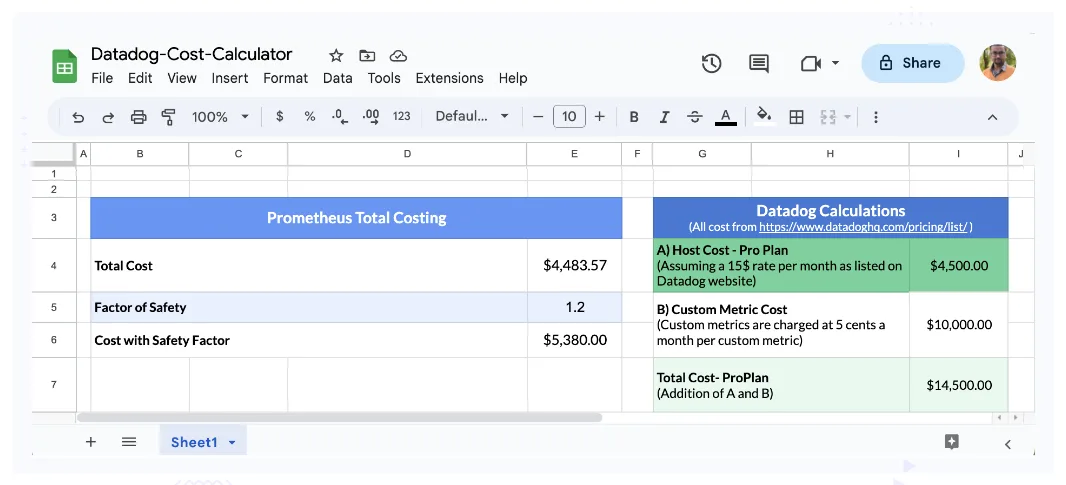Toggle strikethrough formatting
1066x485 pixels.
click(x=695, y=117)
